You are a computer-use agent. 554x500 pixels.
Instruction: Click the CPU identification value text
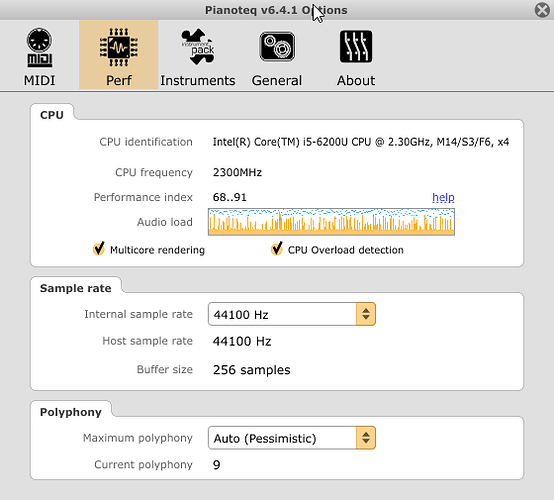pyautogui.click(x=361, y=142)
